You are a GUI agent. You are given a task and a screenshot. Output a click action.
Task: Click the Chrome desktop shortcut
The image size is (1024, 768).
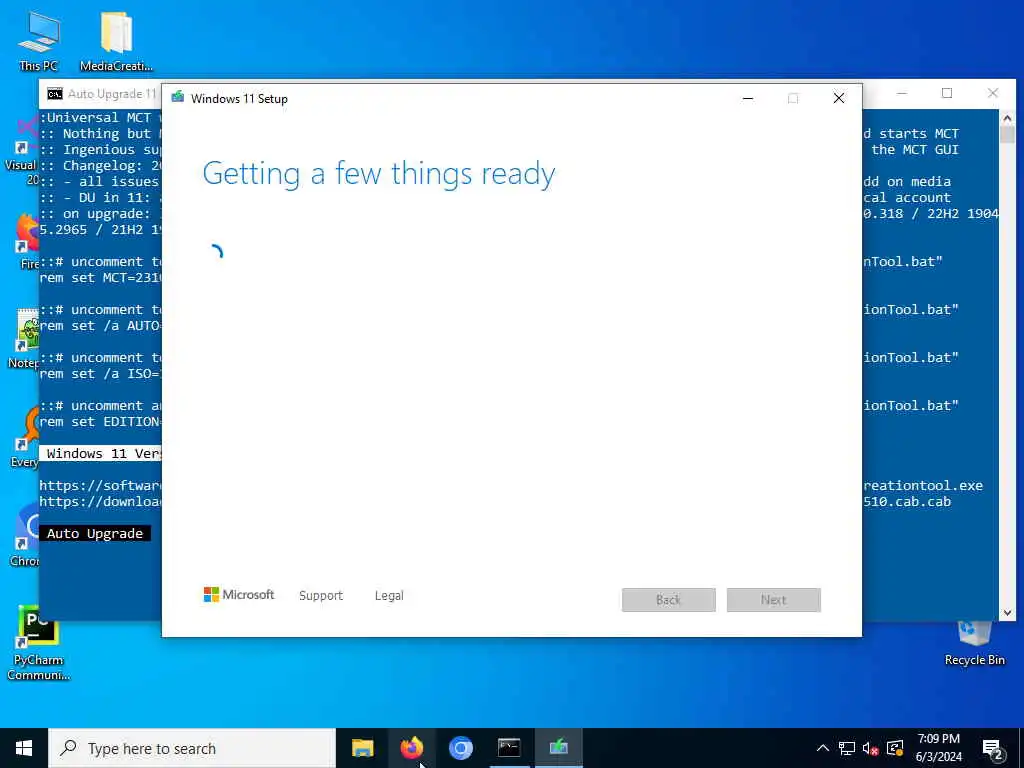click(x=24, y=536)
